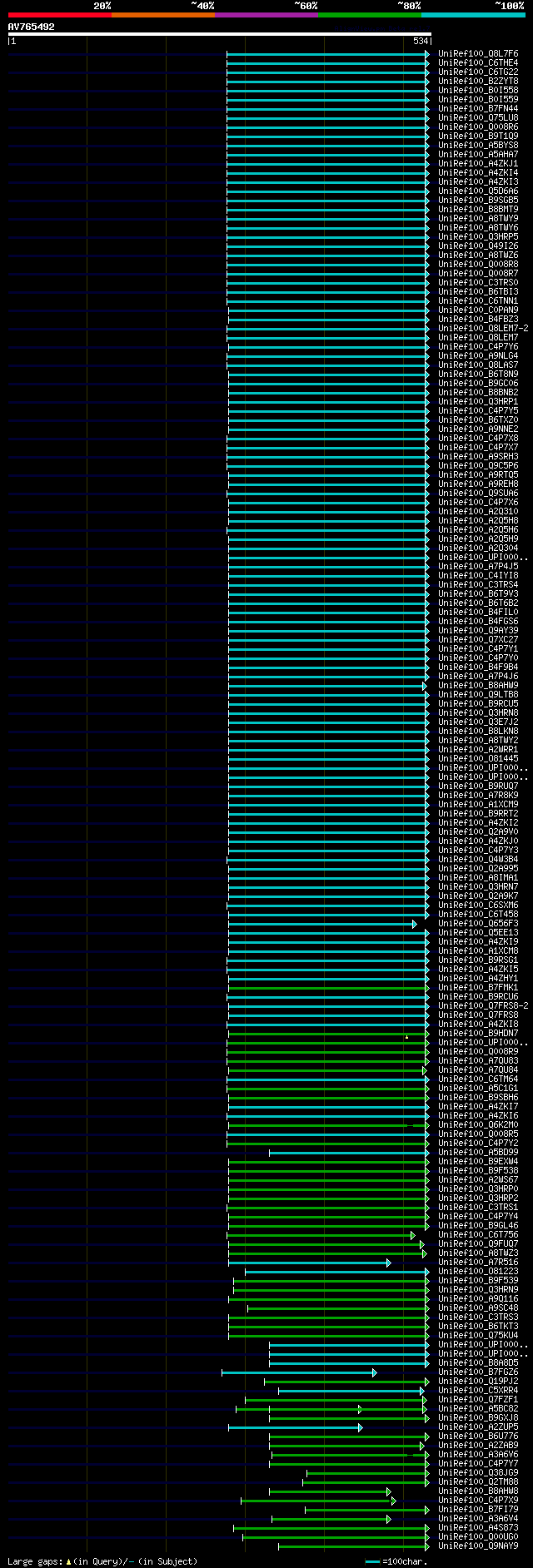Select hit UniRef100_Q7FRS8-2
Screen dimensions: 533x1568
point(483,1006)
